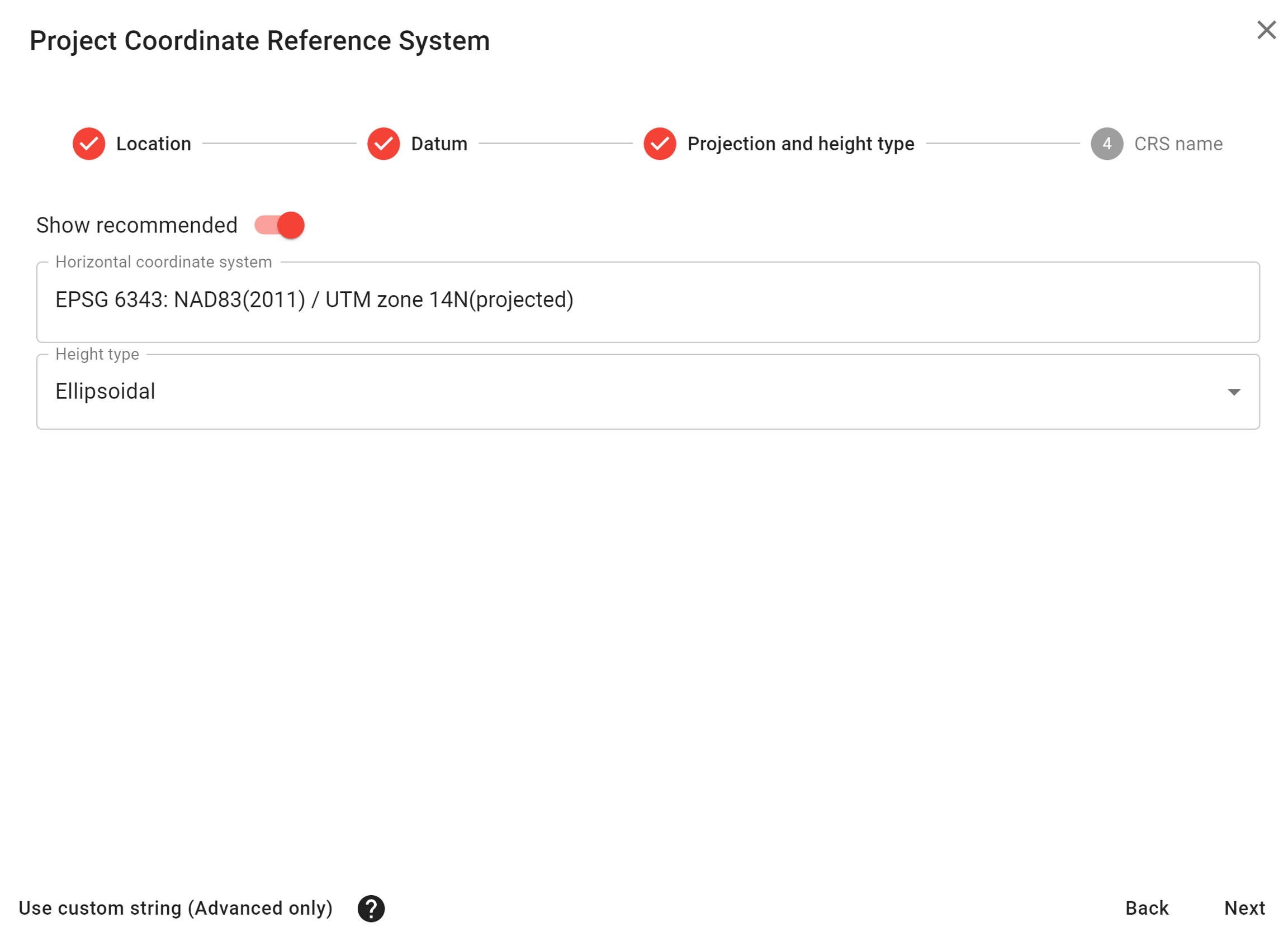Close the dialog with the X icon
1288x932 pixels.
[1266, 30]
